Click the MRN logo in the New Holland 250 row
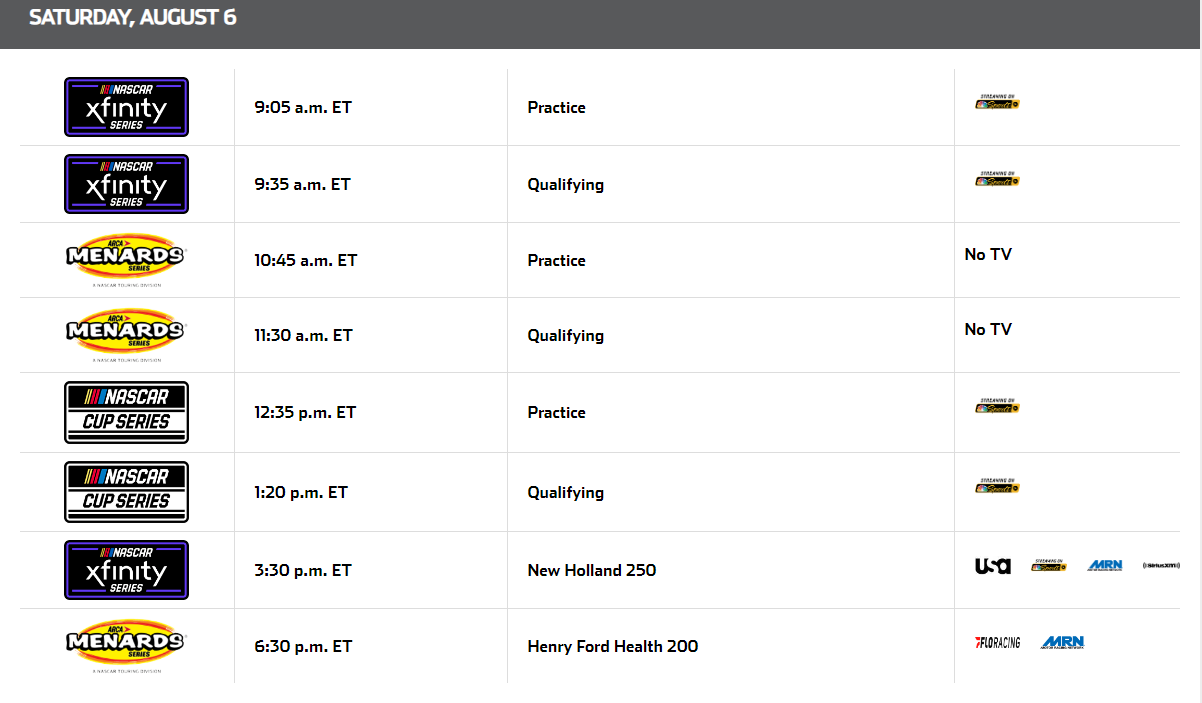Viewport: 1202px width, 703px height. pos(1105,566)
